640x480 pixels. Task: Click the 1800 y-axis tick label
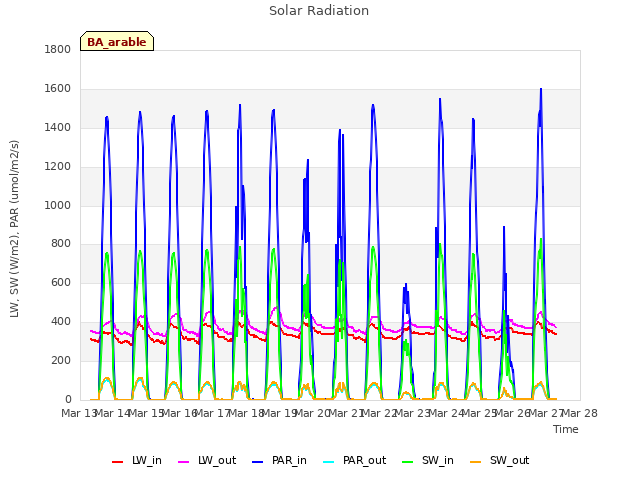58,49
